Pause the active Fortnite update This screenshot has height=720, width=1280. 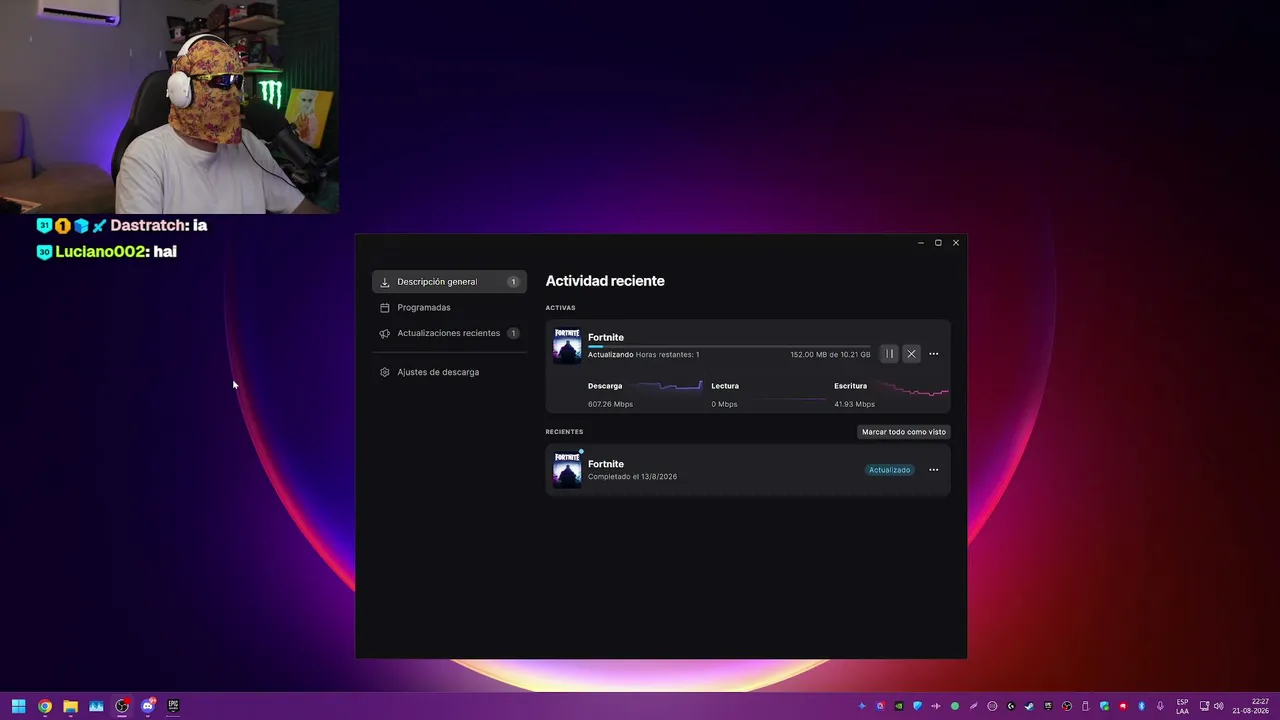point(889,354)
